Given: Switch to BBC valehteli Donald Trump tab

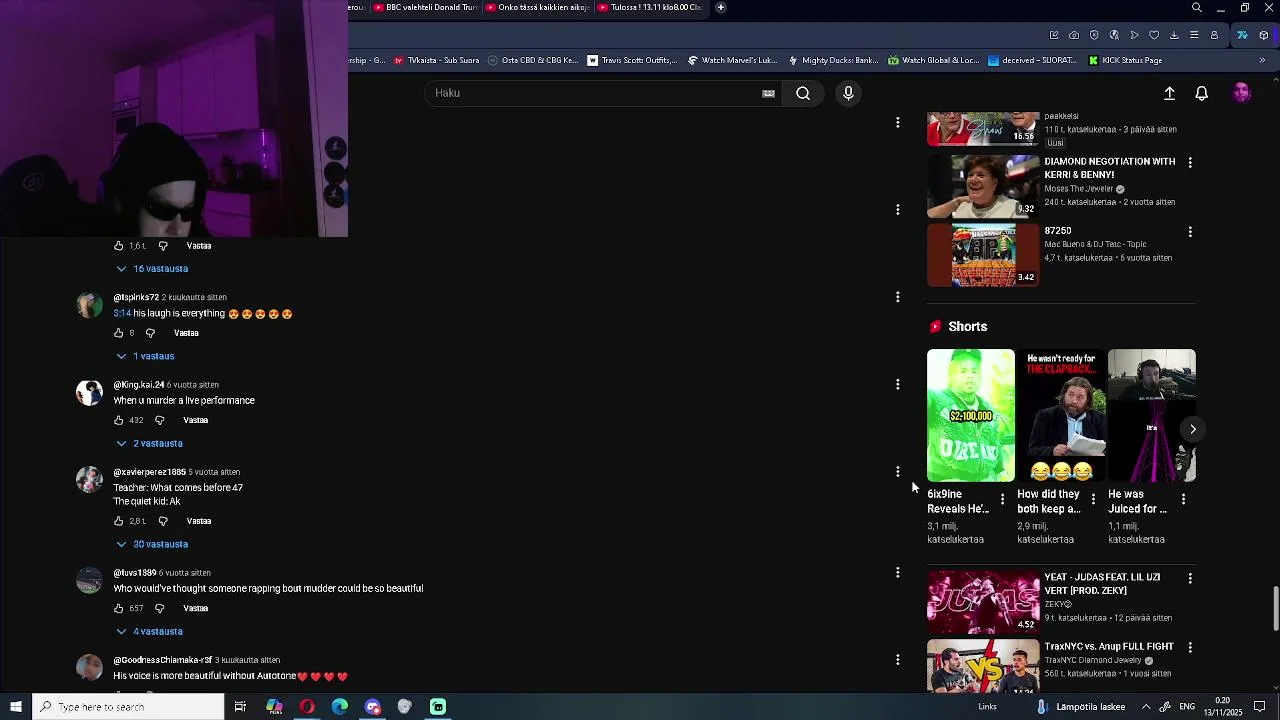Looking at the screenshot, I should pyautogui.click(x=425, y=7).
